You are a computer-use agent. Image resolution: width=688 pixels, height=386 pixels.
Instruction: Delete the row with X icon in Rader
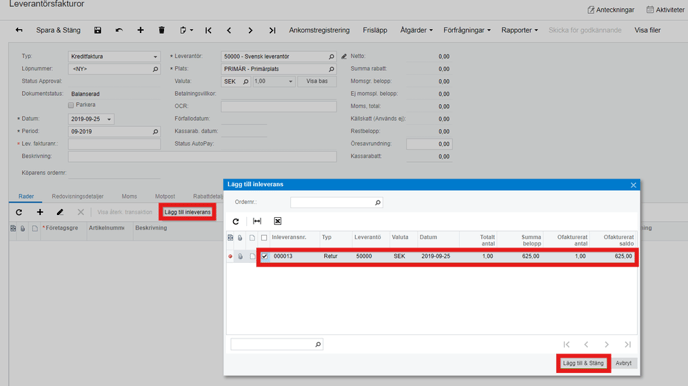click(81, 212)
